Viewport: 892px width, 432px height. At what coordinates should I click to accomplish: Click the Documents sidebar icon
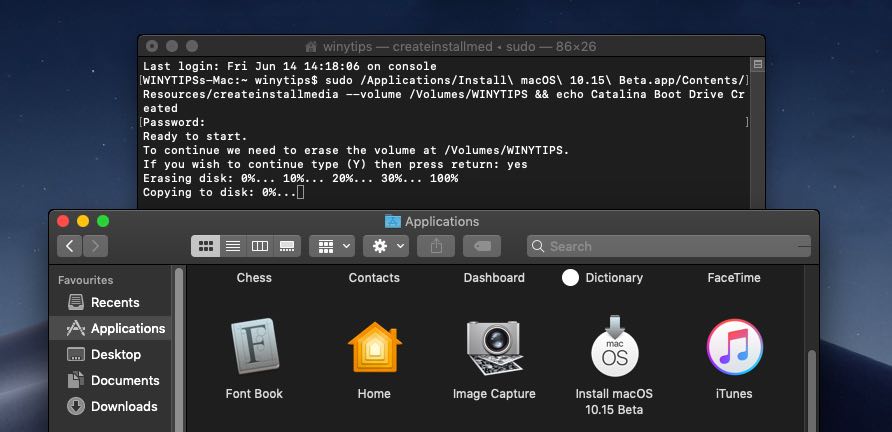click(x=76, y=380)
